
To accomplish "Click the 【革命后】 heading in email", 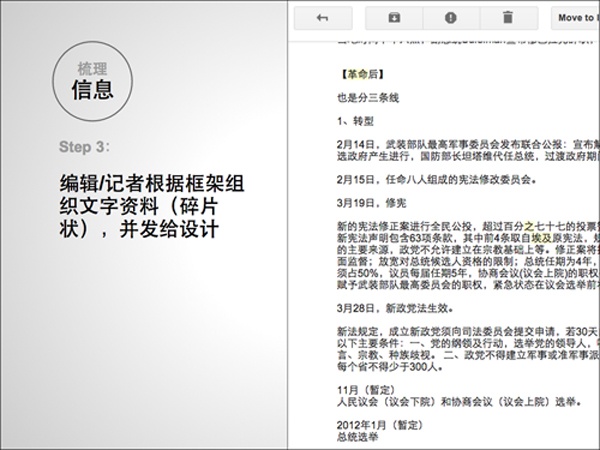I will [x=362, y=74].
